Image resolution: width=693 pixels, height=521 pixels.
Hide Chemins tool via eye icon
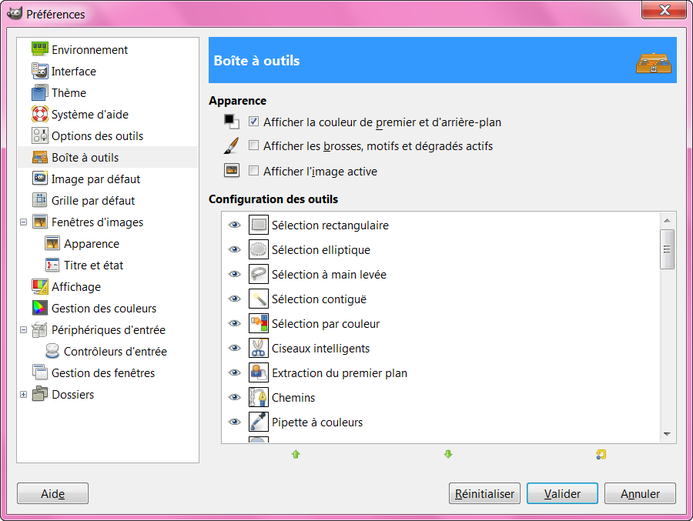tap(234, 397)
